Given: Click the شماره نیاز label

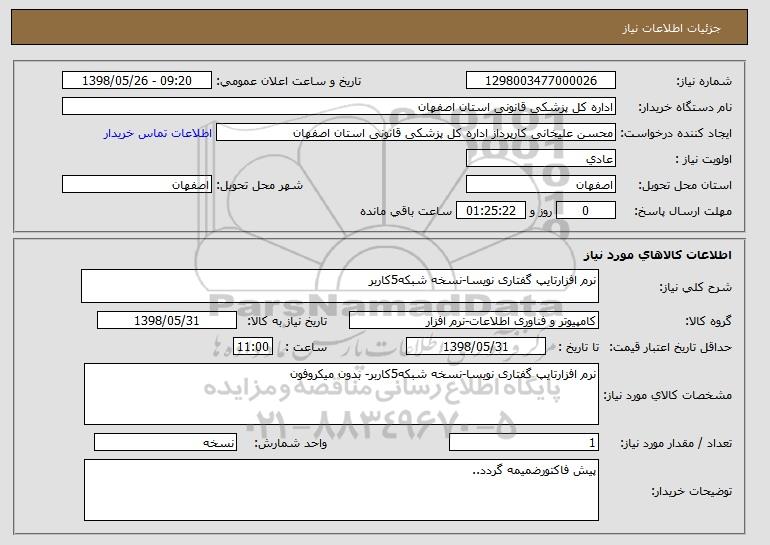Looking at the screenshot, I should pos(704,81).
